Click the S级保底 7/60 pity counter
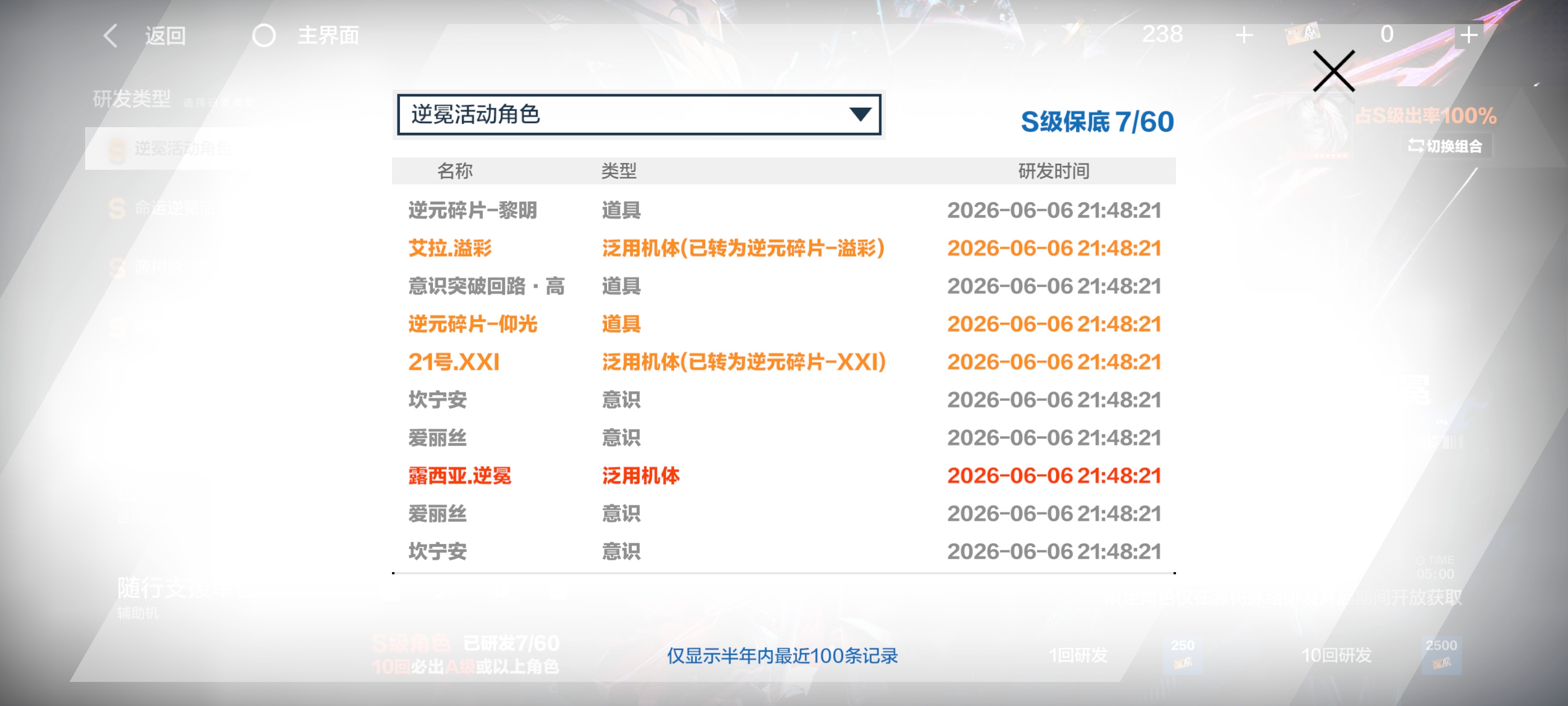Screen dimensions: 1568x706 (1097, 122)
